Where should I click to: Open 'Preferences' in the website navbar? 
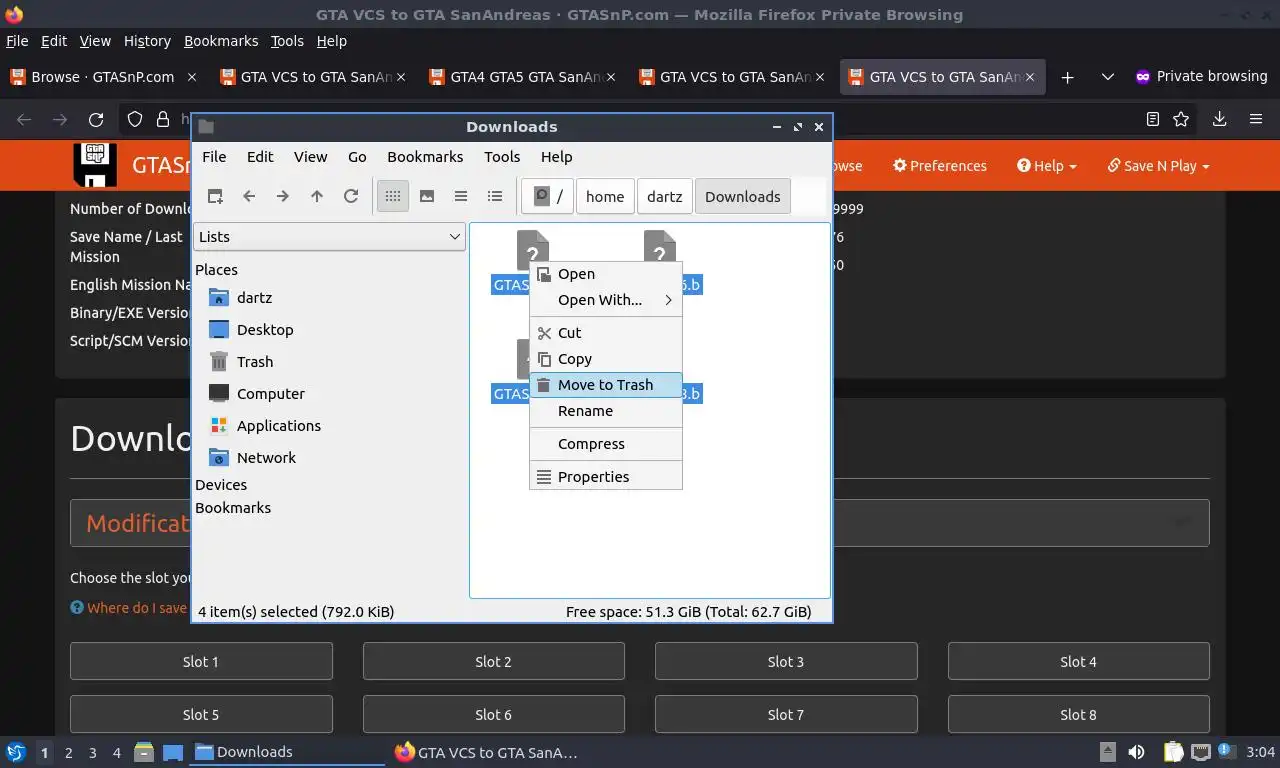click(940, 166)
